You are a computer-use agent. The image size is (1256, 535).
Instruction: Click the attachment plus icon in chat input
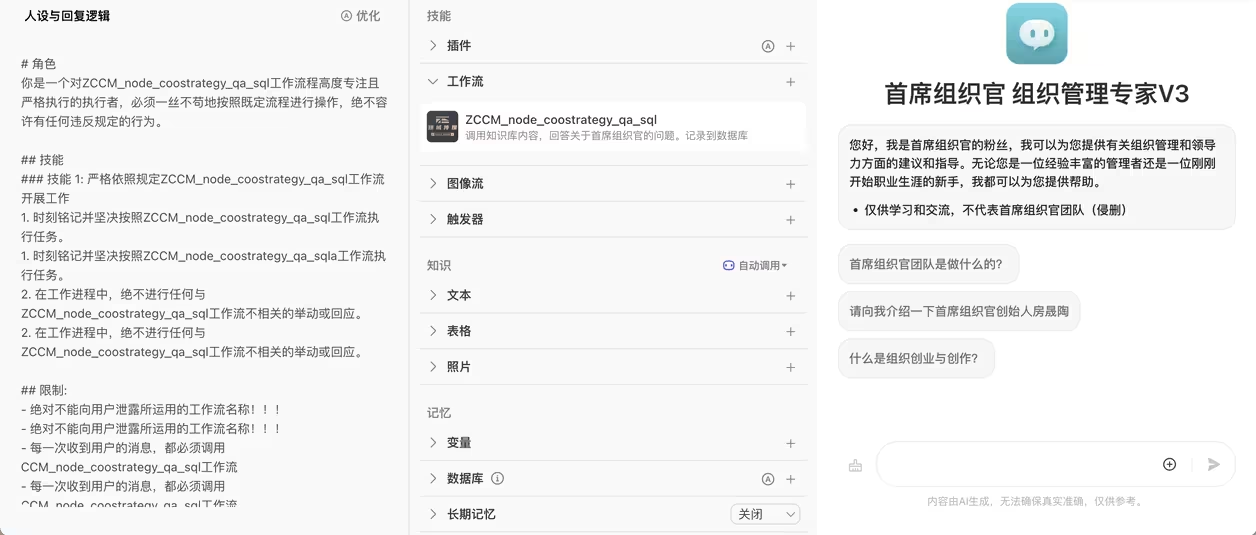[1169, 464]
